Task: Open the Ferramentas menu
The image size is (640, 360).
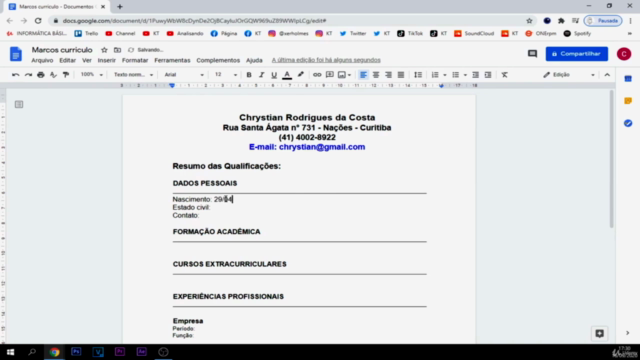Action: [172, 60]
